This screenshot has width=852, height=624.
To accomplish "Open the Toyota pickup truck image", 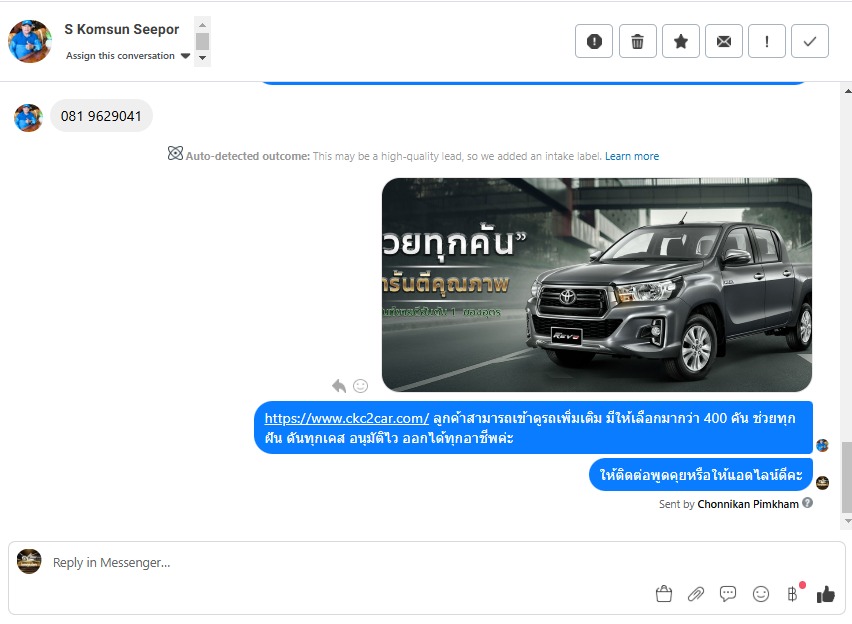I will click(x=597, y=285).
